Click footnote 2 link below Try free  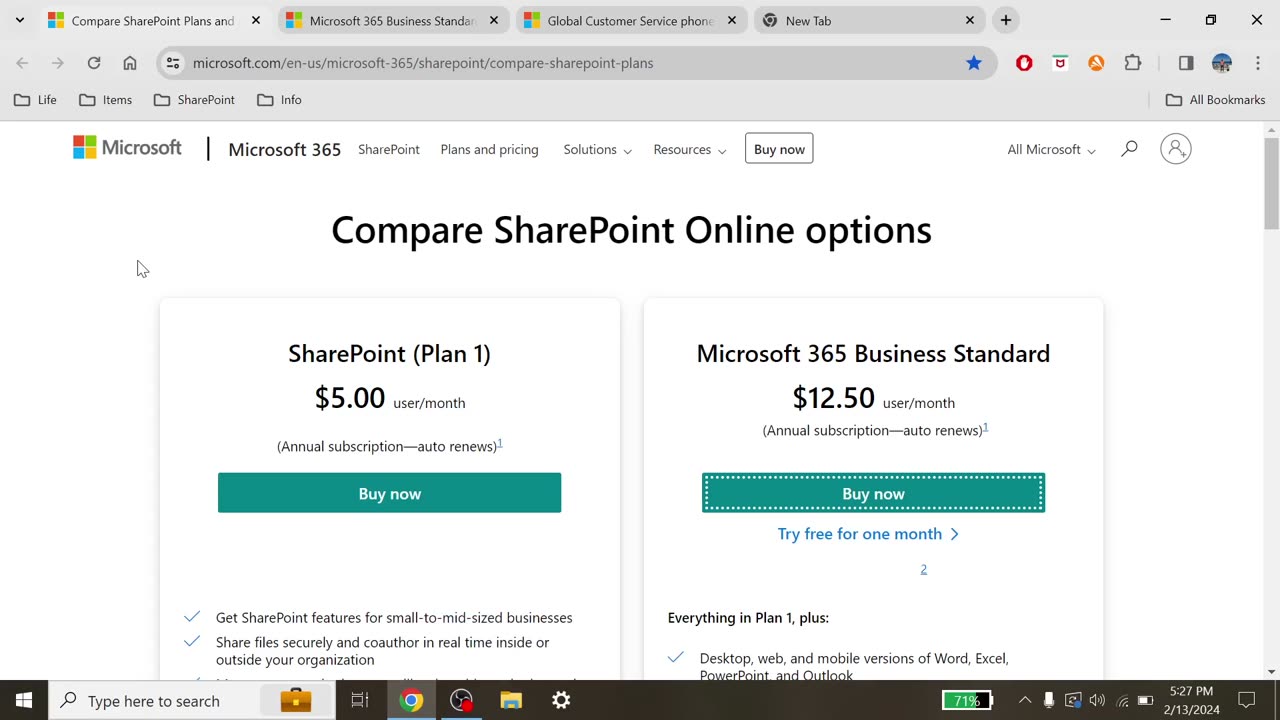(923, 569)
